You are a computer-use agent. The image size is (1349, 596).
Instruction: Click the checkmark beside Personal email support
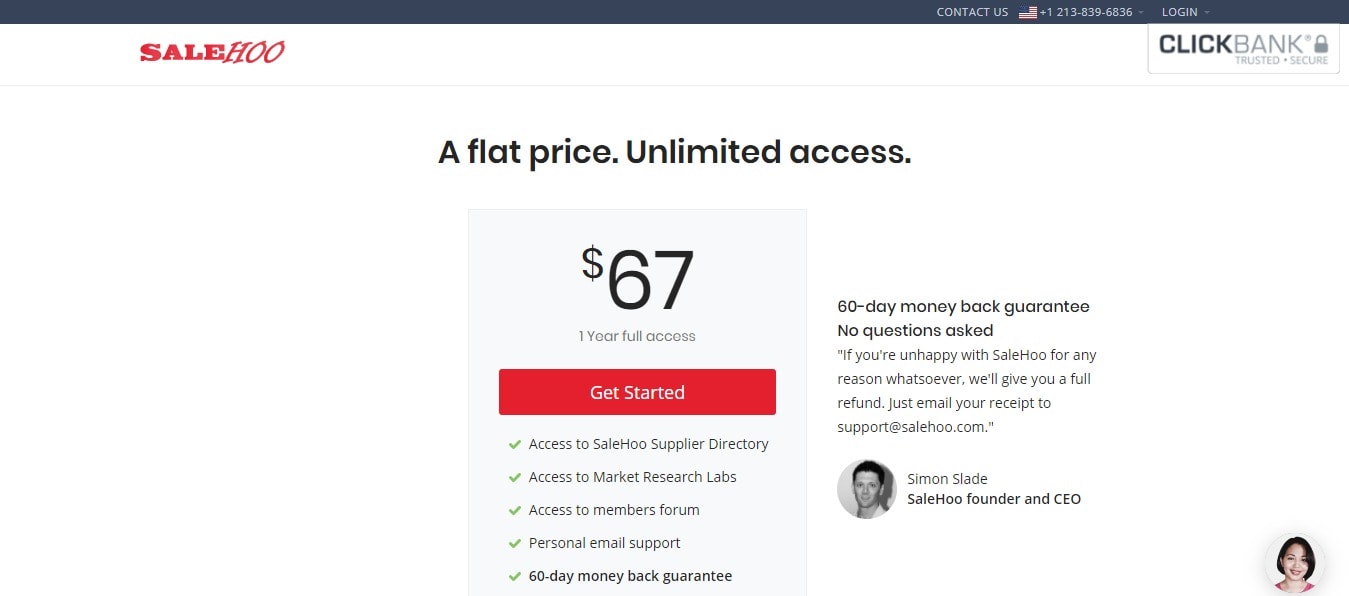click(515, 543)
